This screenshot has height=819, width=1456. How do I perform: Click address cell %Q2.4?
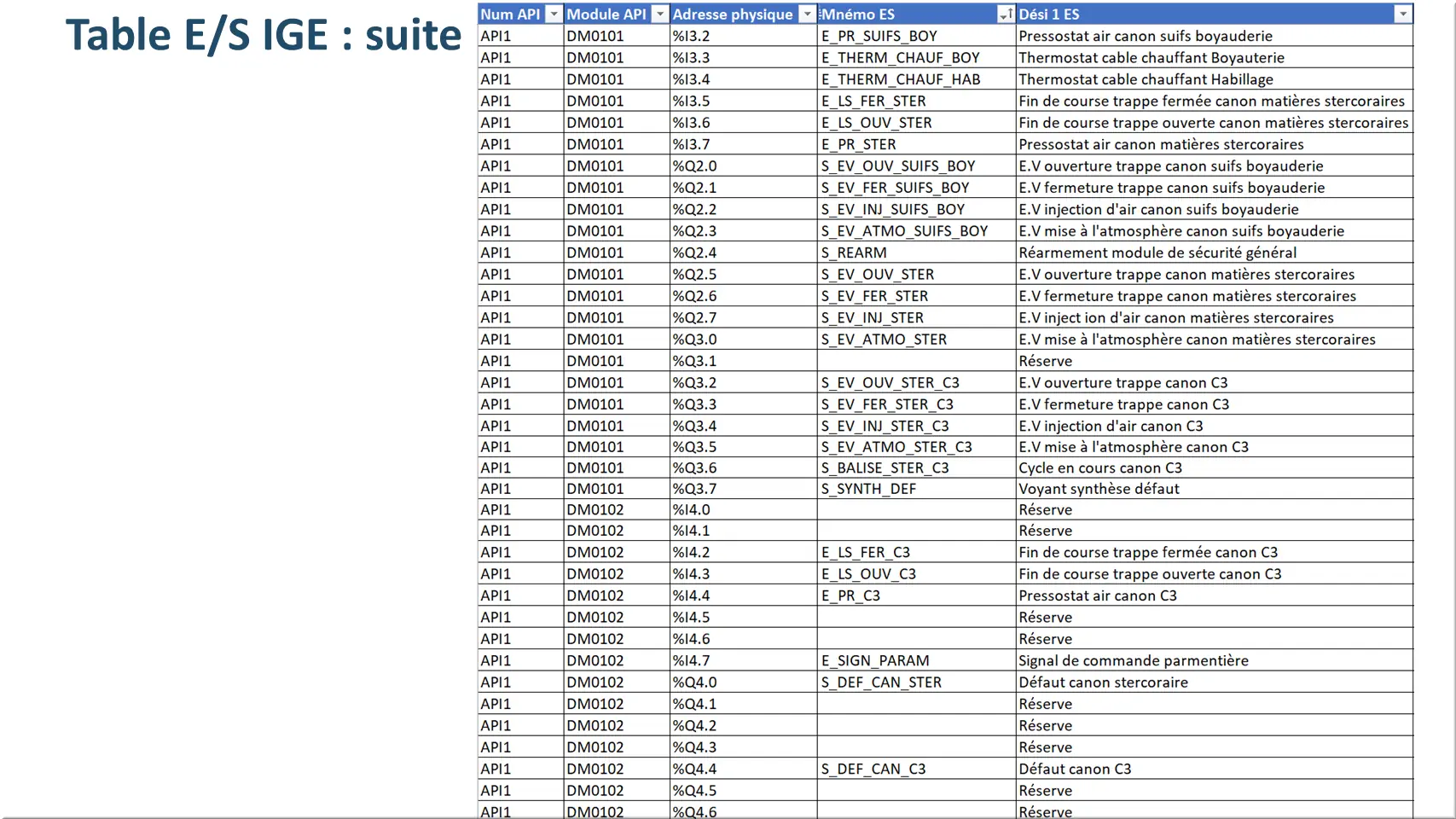point(743,253)
